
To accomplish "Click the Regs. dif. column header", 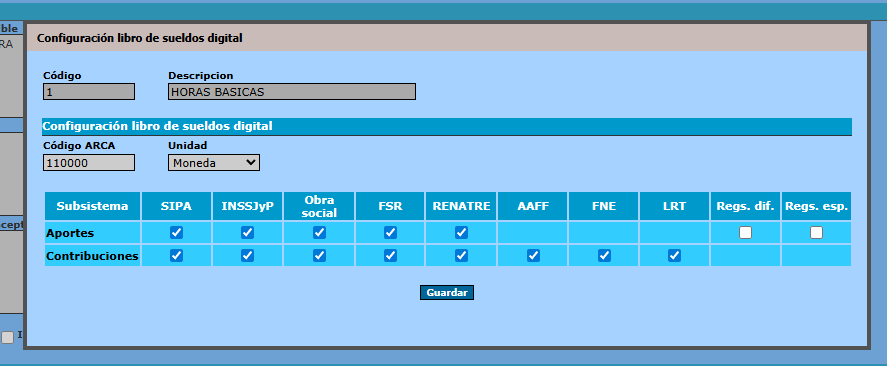I will 746,206.
